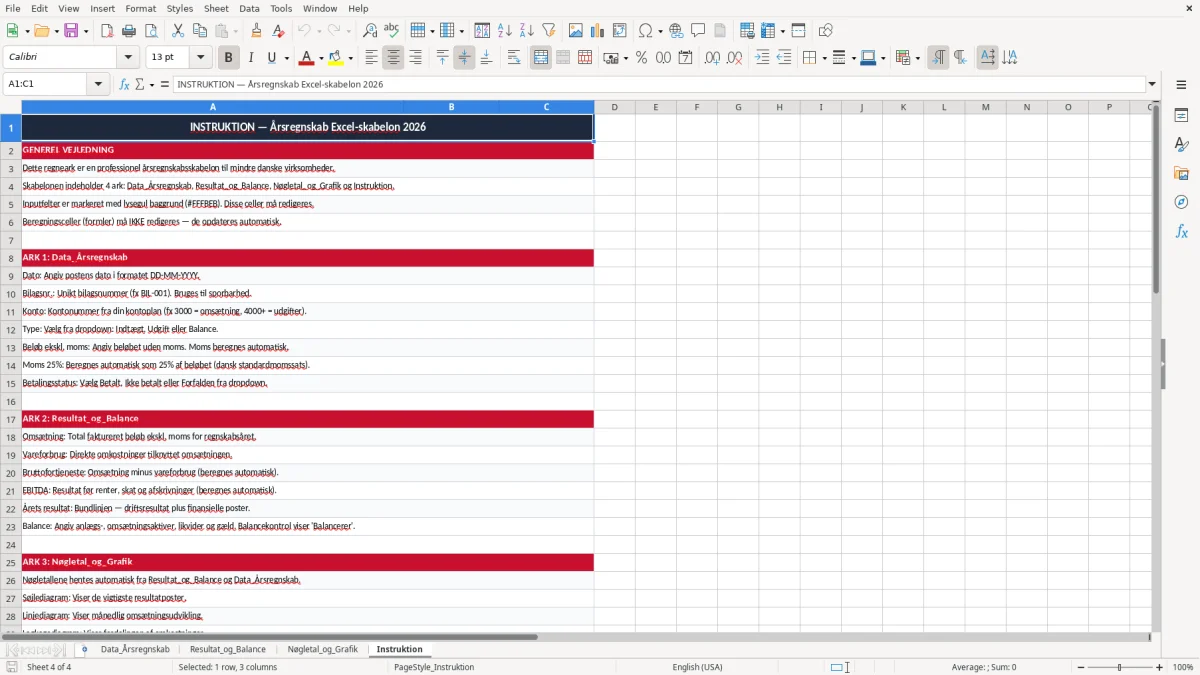This screenshot has height=675, width=1200.
Task: Click the Clear Direct Formatting icon
Action: click(278, 31)
